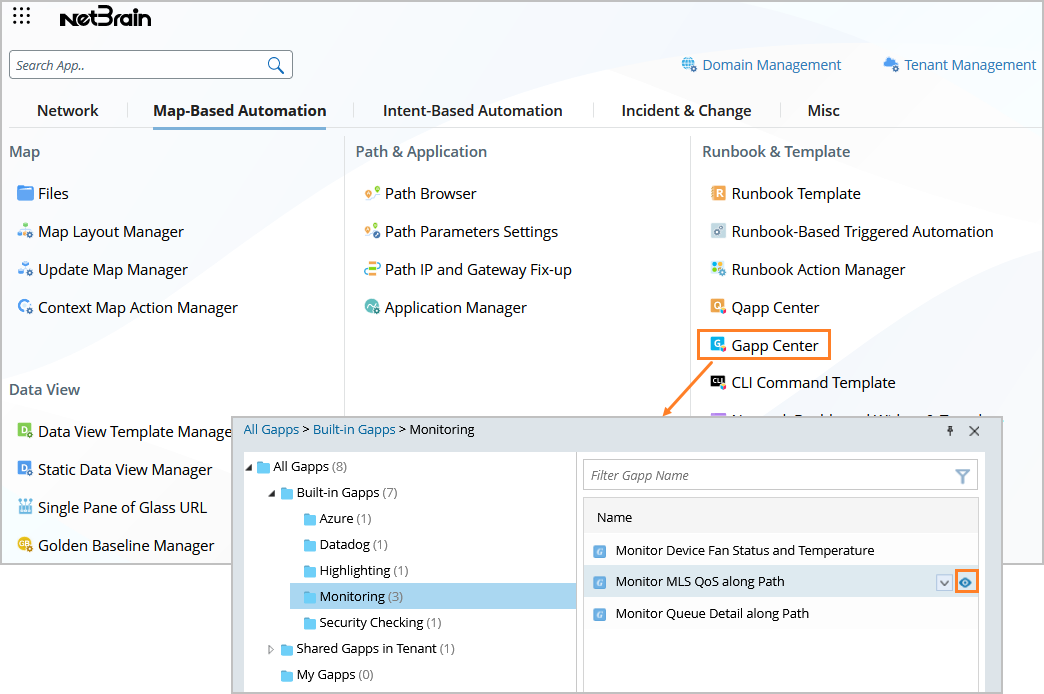Open the app grid launcher icon
Viewport: 1044px width, 694px height.
[21, 16]
